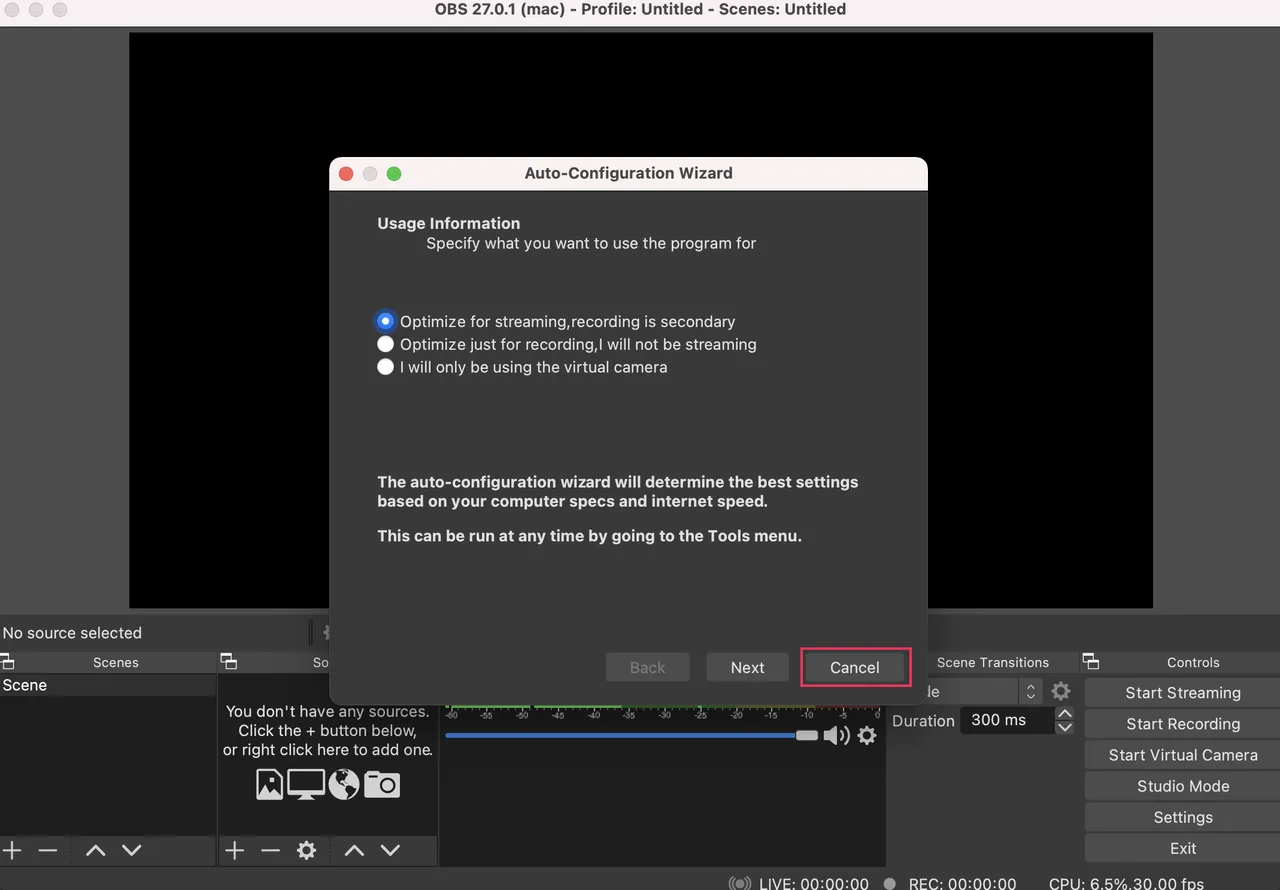Add a new source with plus button
Image resolution: width=1280 pixels, height=890 pixels.
tap(234, 851)
